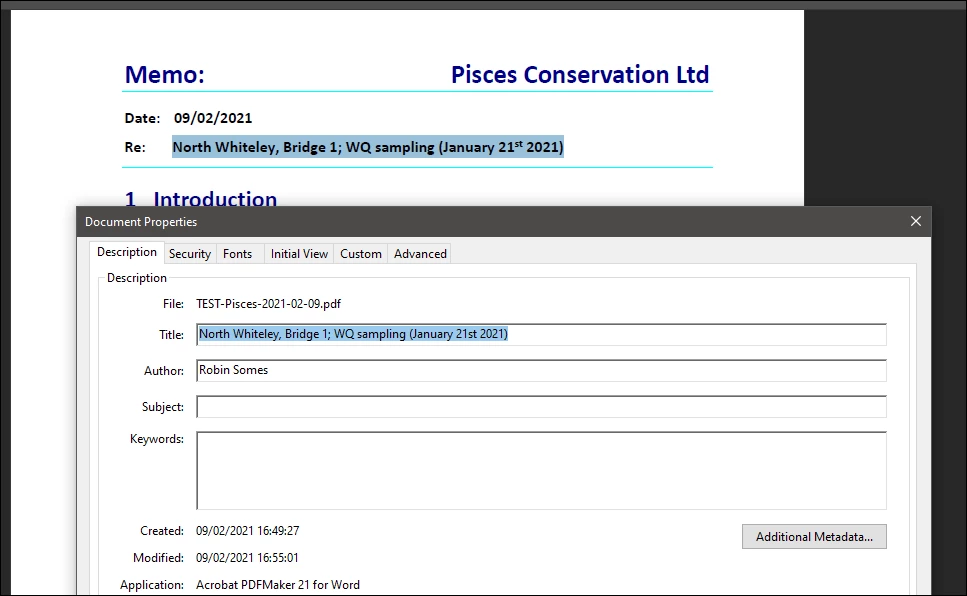Click the memo date 09/02/2021
This screenshot has height=596, width=967.
click(213, 118)
